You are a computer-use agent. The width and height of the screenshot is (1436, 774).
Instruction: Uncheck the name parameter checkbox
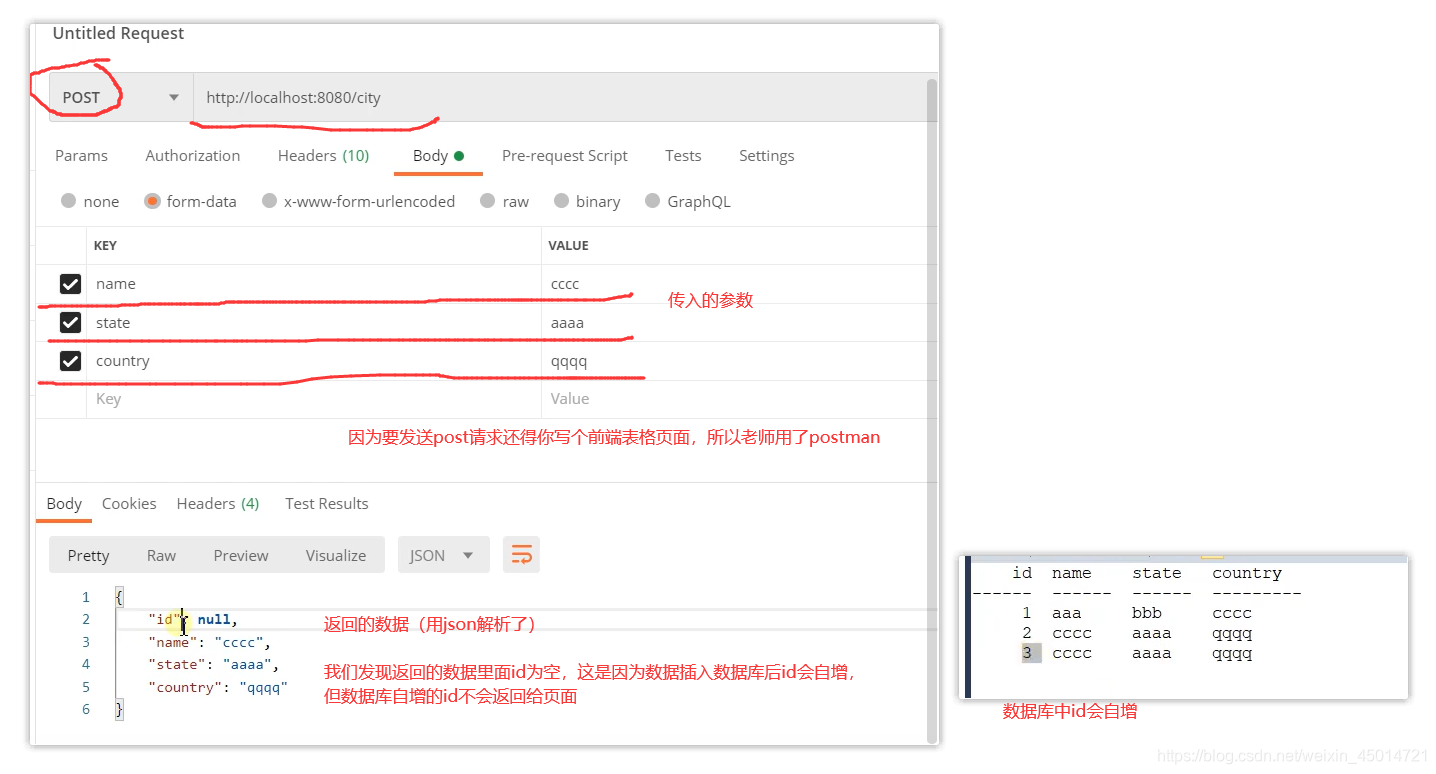(70, 284)
